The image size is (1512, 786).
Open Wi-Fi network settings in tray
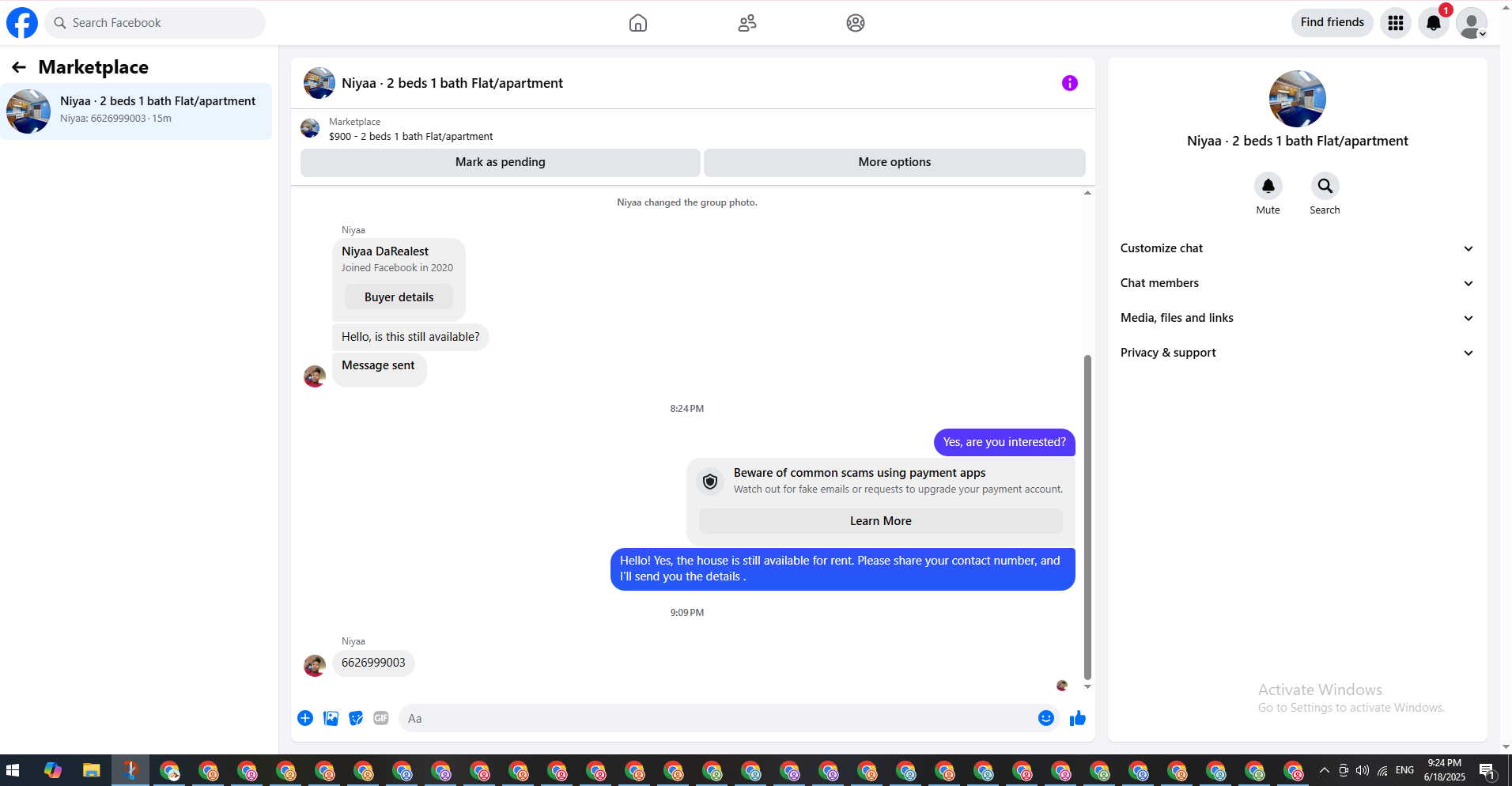pyautogui.click(x=1382, y=770)
